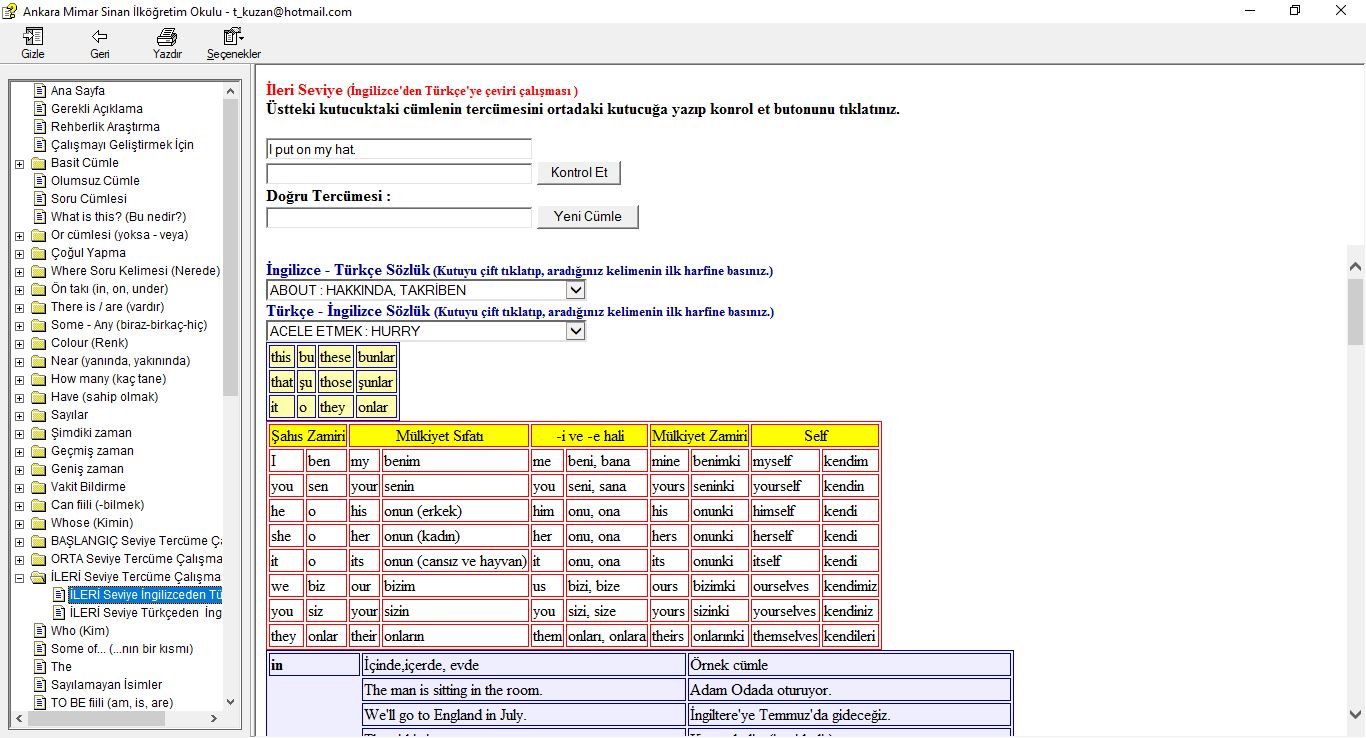The width and height of the screenshot is (1366, 738).
Task: Select Near (yanında, yakınında) tree item
Action: [x=120, y=361]
